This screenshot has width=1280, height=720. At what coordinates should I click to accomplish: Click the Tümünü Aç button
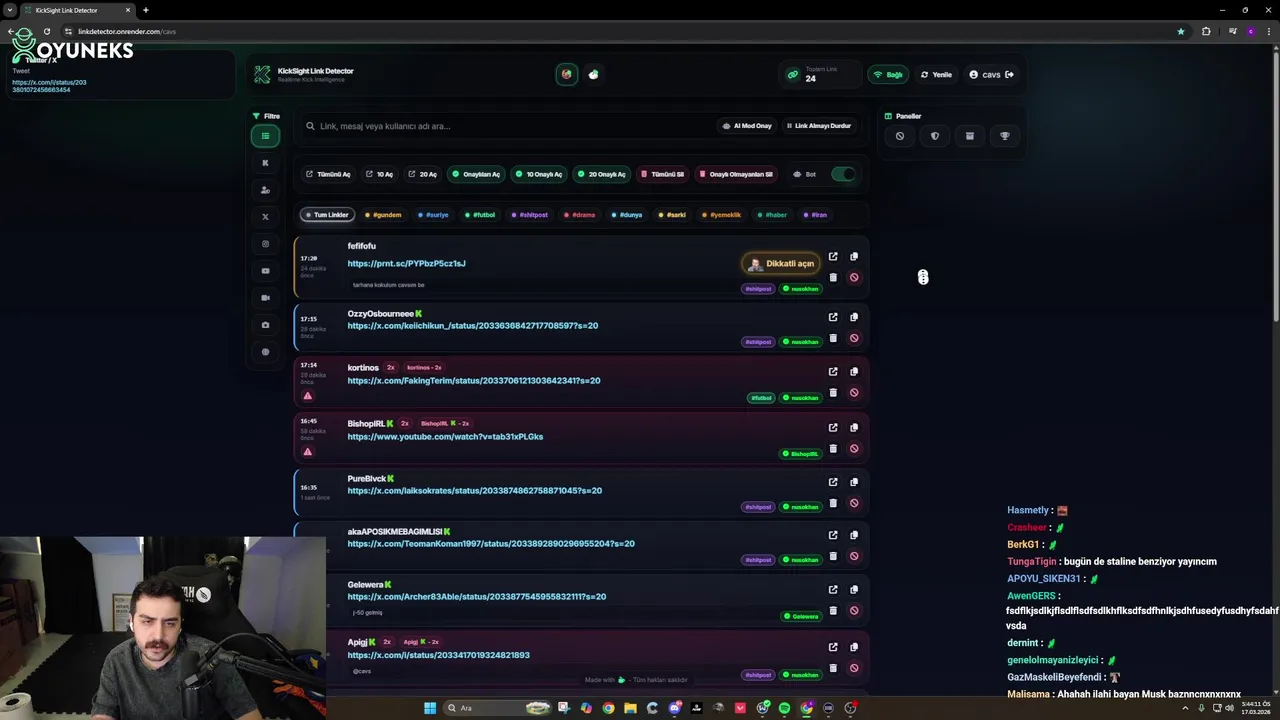tap(328, 174)
